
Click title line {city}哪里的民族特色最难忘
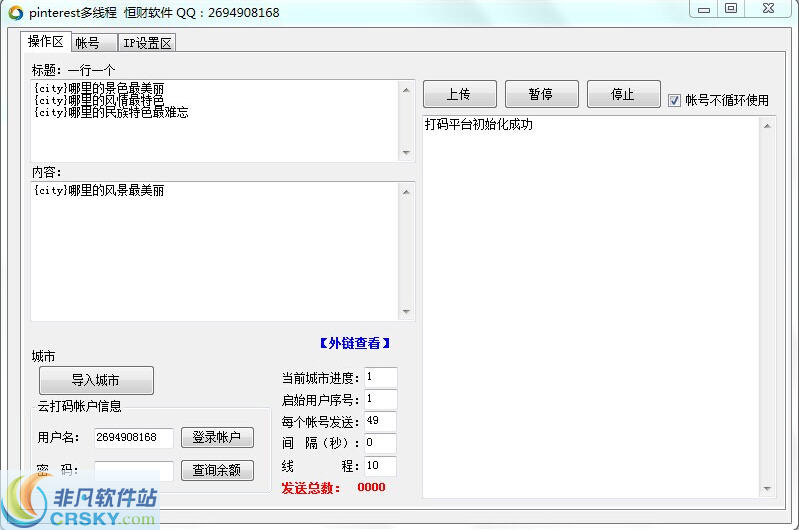point(111,112)
